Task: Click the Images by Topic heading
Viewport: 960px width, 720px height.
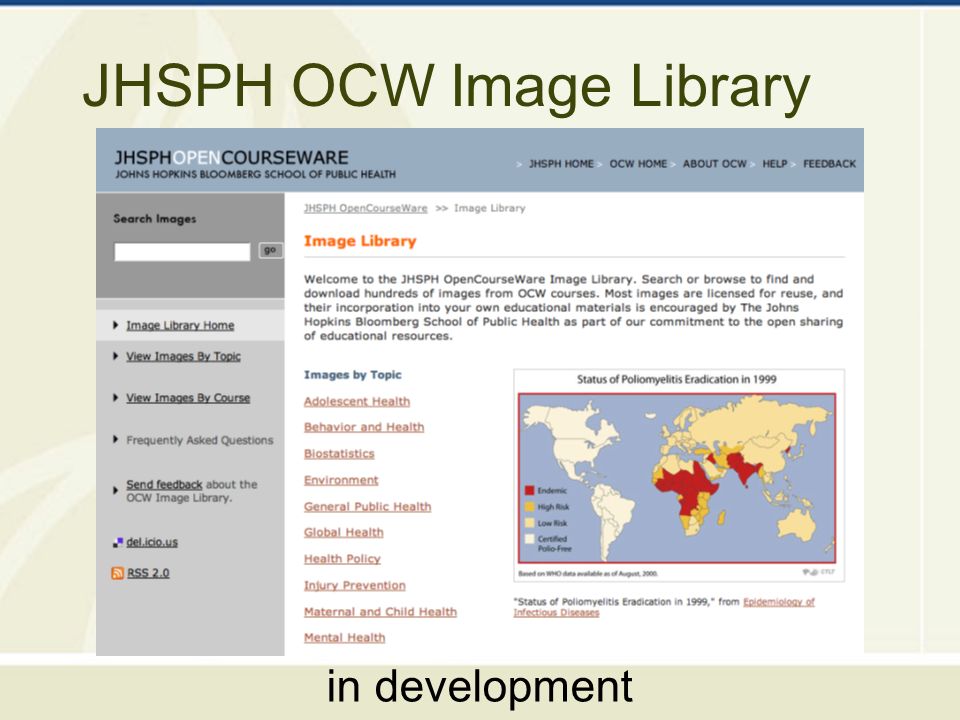Action: click(x=353, y=375)
